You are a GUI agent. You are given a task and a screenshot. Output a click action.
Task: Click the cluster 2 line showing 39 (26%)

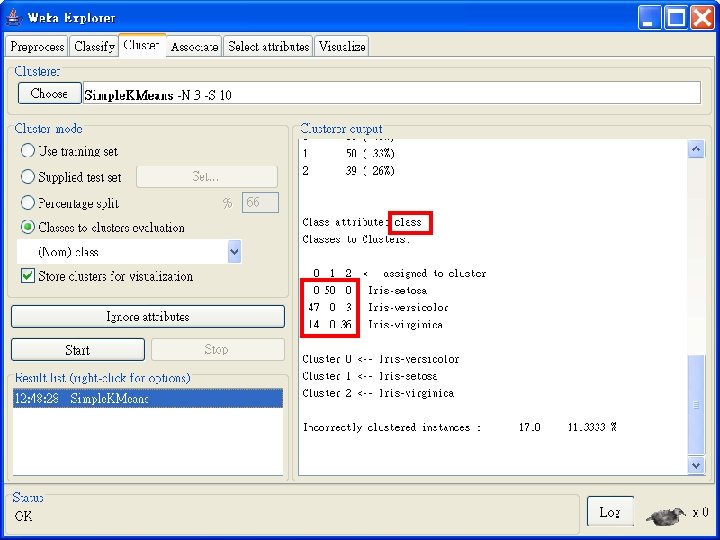(349, 171)
